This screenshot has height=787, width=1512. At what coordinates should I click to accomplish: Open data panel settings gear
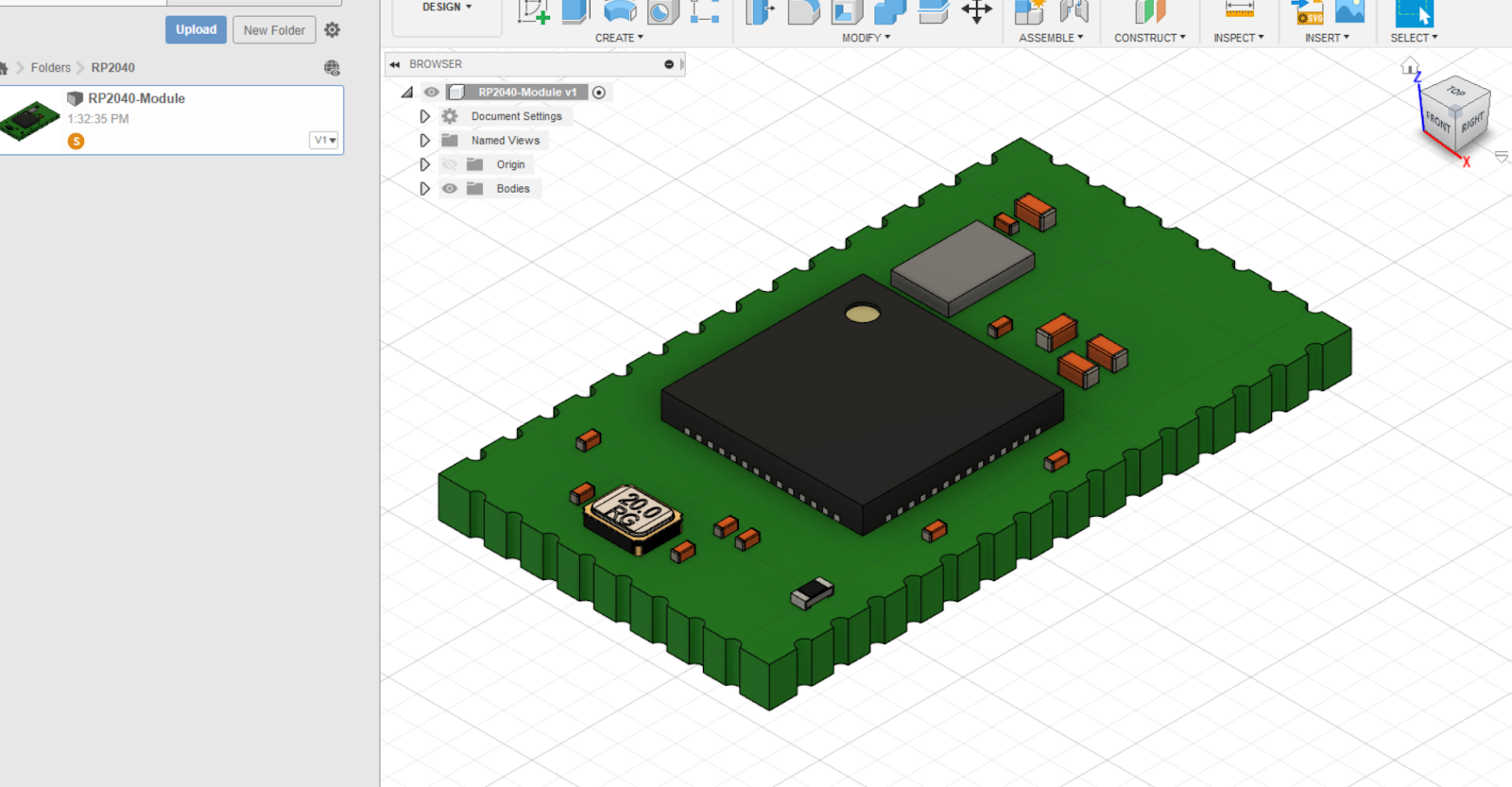[x=332, y=30]
